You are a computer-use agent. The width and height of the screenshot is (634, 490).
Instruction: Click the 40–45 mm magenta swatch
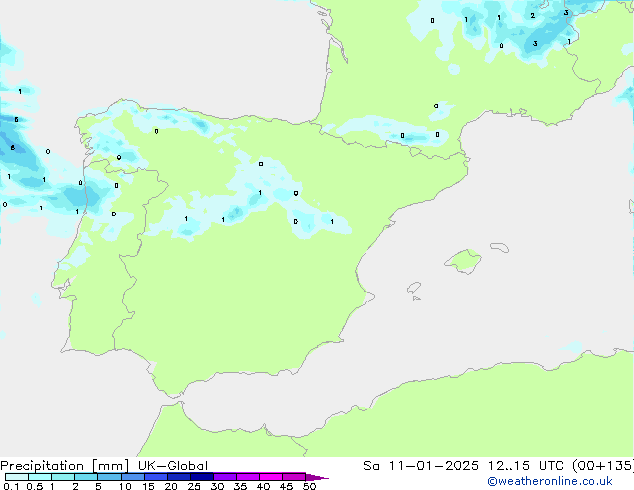(x=271, y=477)
